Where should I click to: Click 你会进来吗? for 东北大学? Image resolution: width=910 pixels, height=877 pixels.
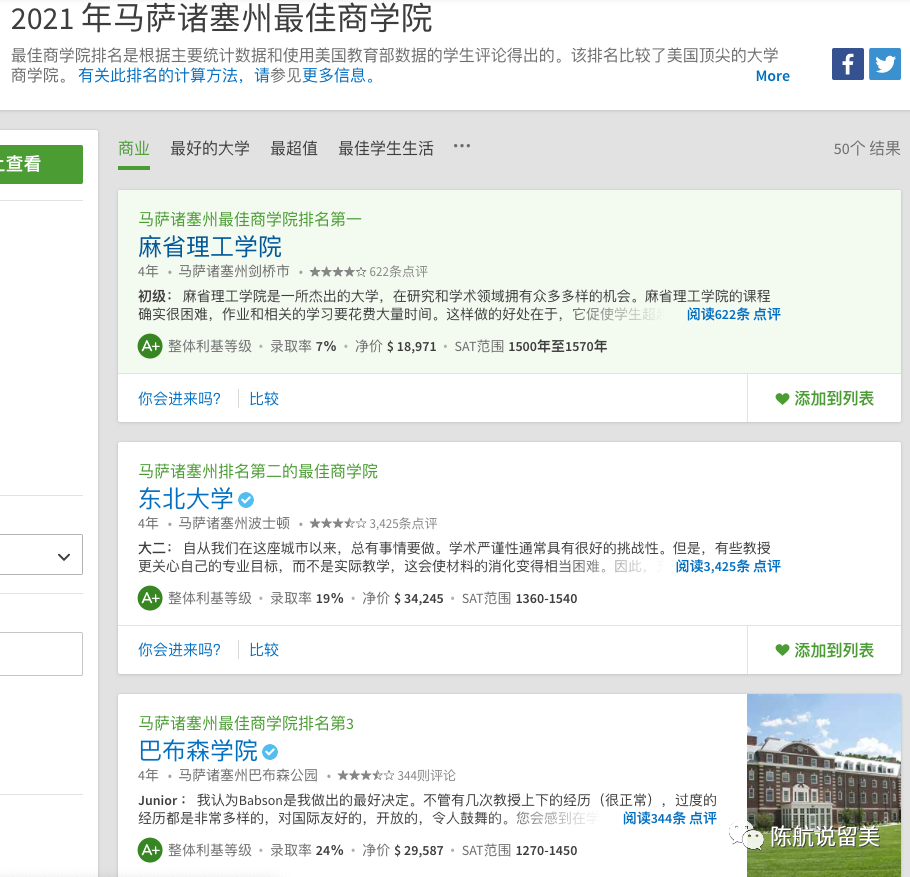coord(179,650)
